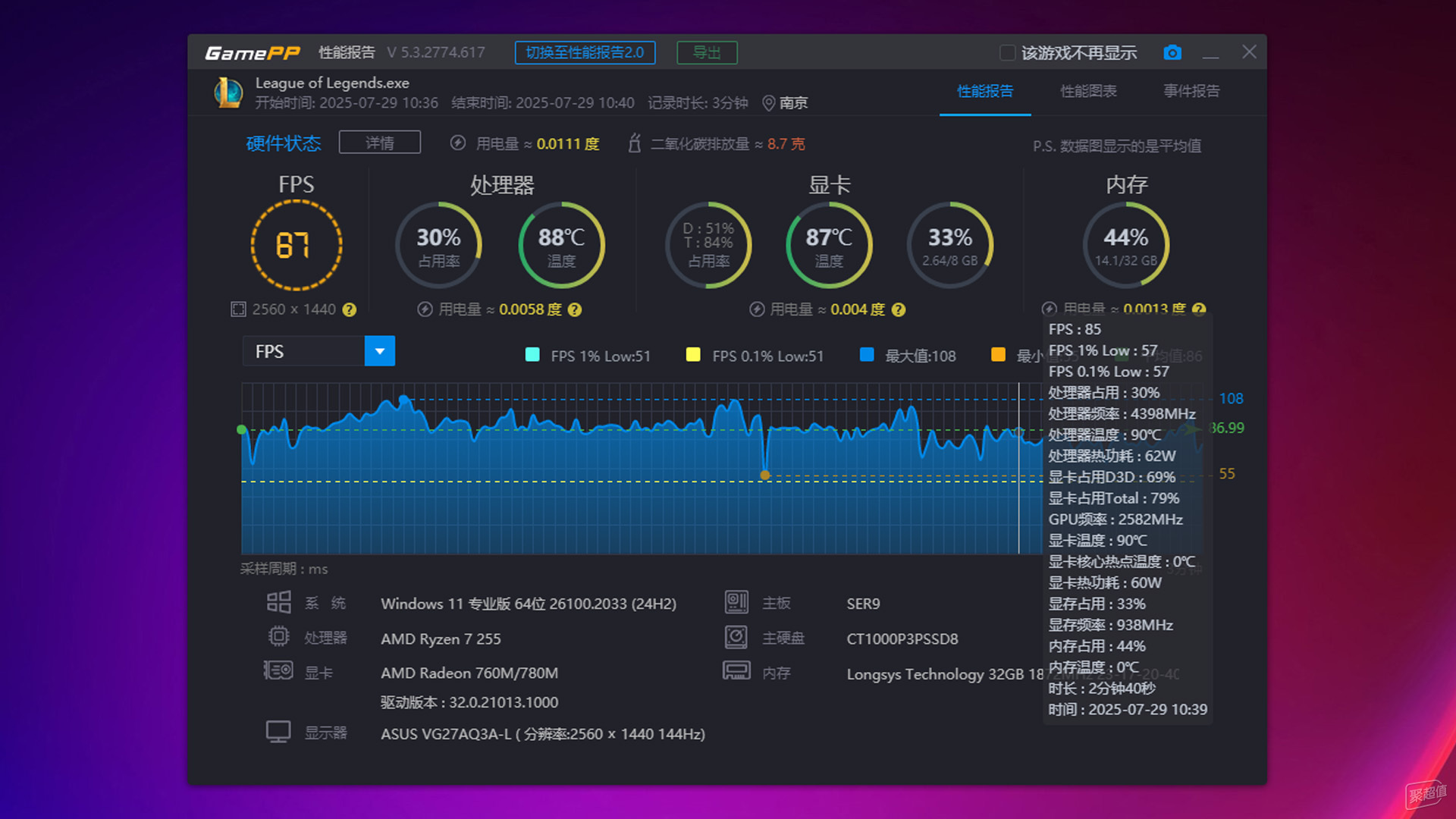The image size is (1456, 819).
Task: Click the 55 axis label on graph
Action: click(x=1227, y=473)
